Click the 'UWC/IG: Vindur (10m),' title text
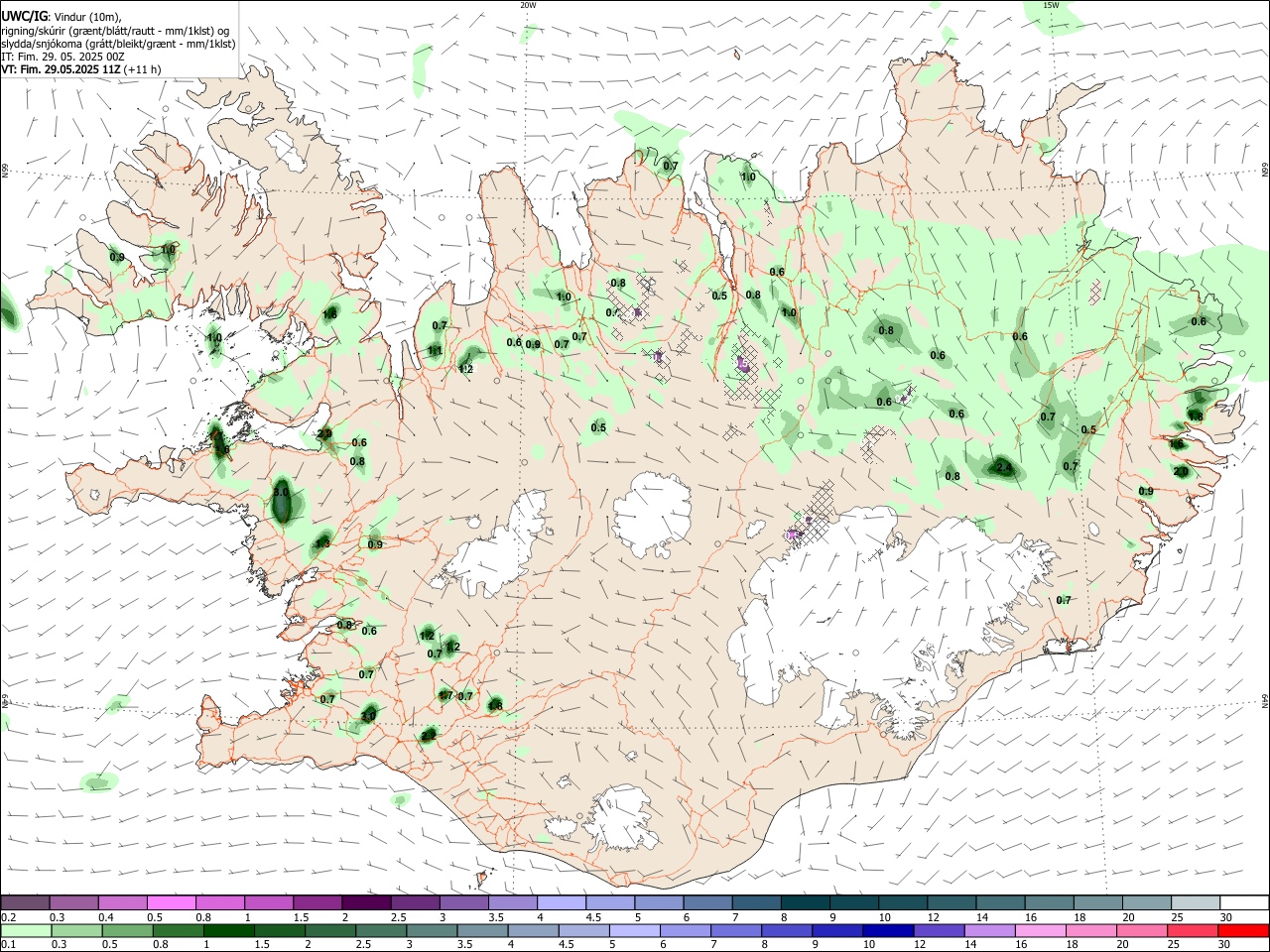Screen dimensions: 1270x952 (x=62, y=16)
